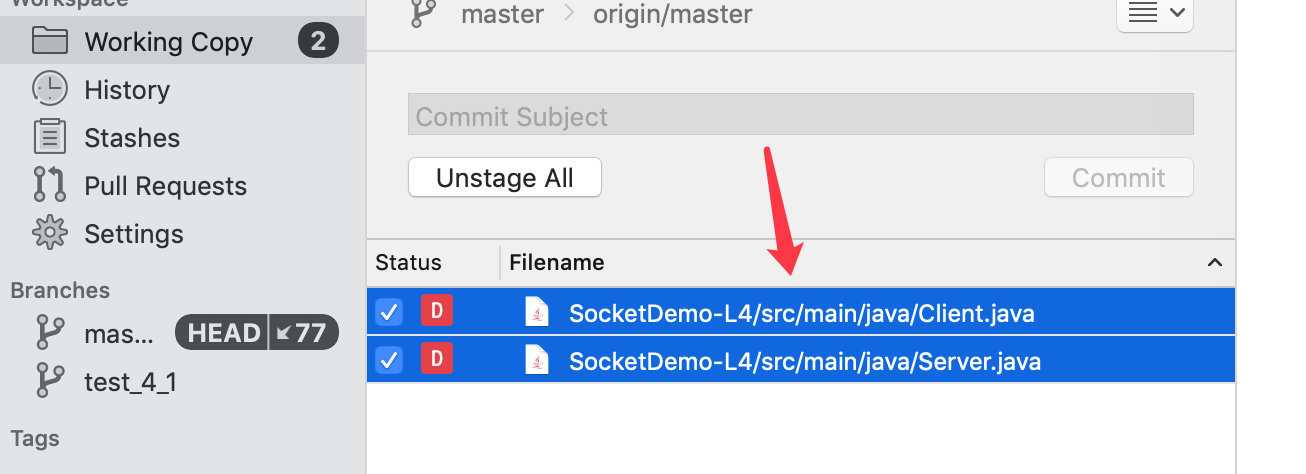Viewport: 1306px width, 474px height.
Task: Click the History clock icon
Action: (x=49, y=89)
